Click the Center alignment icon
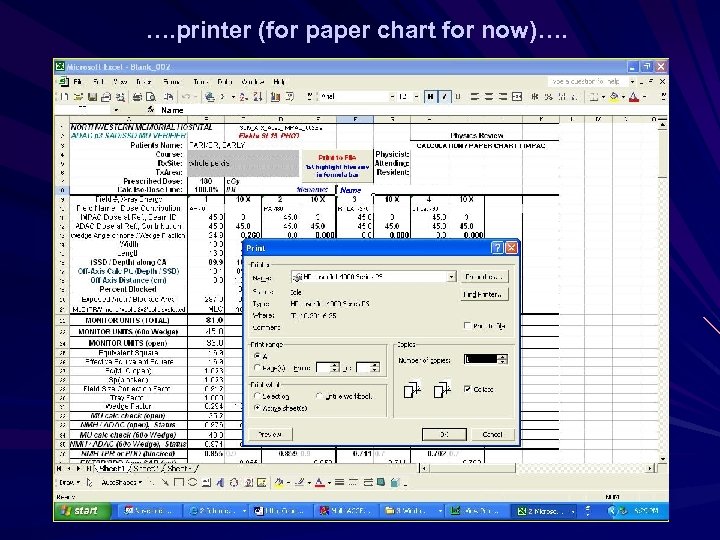This screenshot has width=720, height=540. coord(489,97)
